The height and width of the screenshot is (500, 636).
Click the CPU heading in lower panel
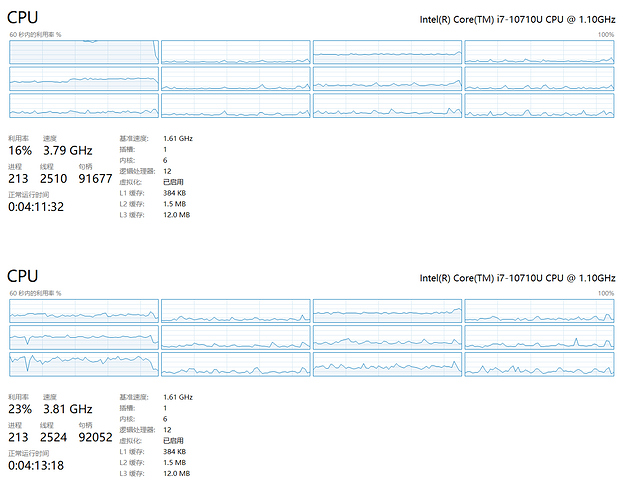[23, 276]
